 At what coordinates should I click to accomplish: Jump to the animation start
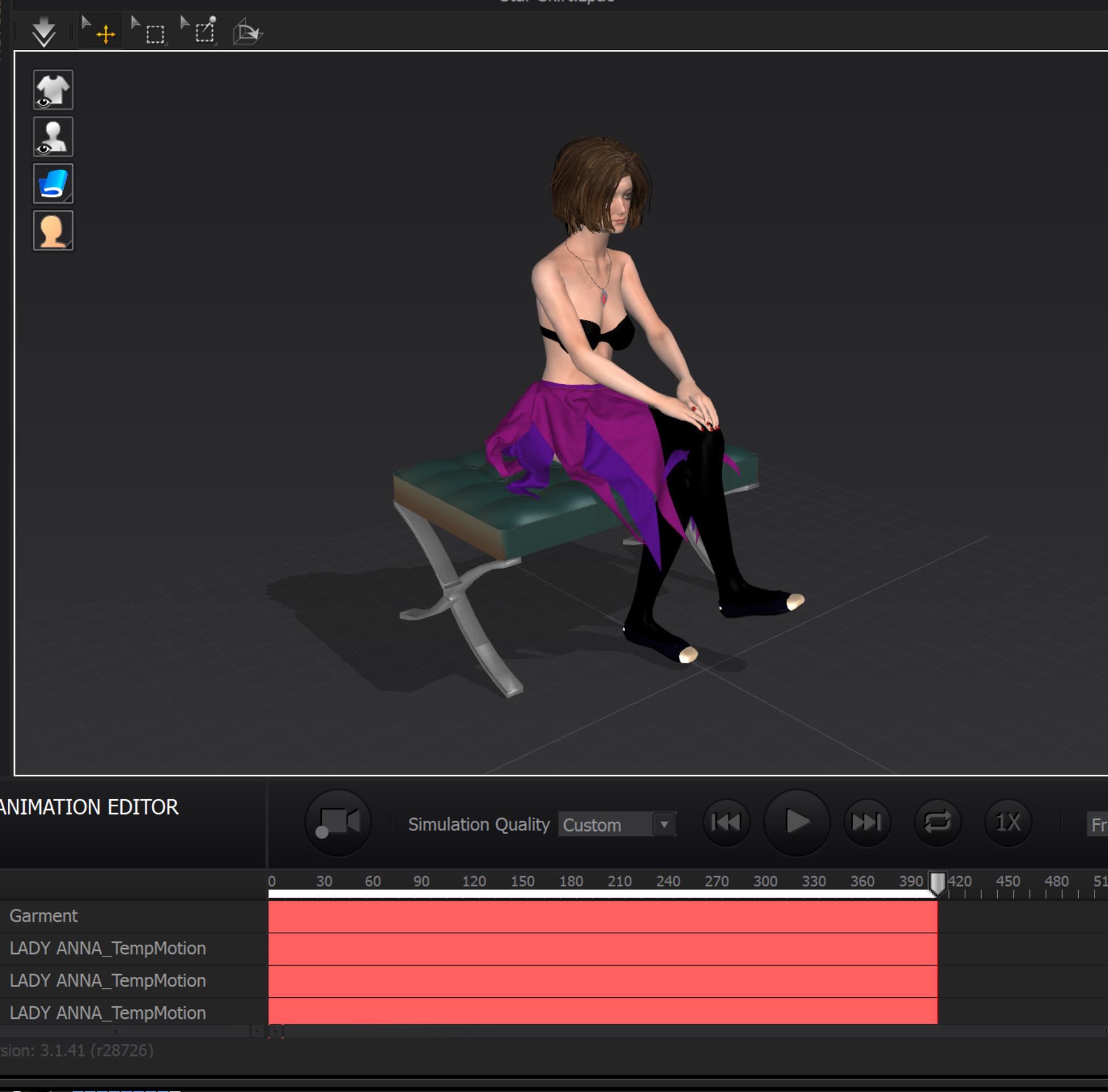click(726, 822)
